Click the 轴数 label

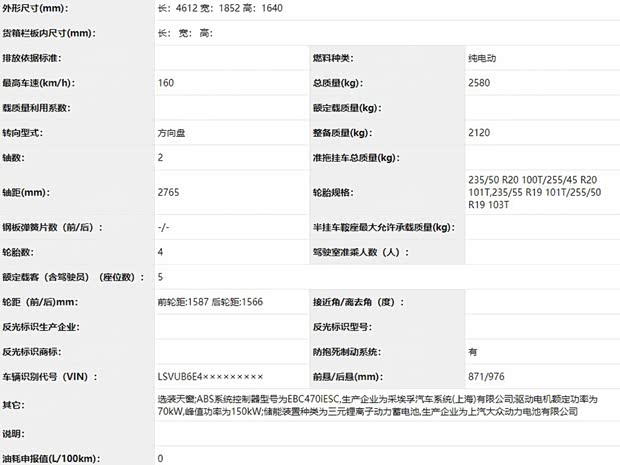13,158
